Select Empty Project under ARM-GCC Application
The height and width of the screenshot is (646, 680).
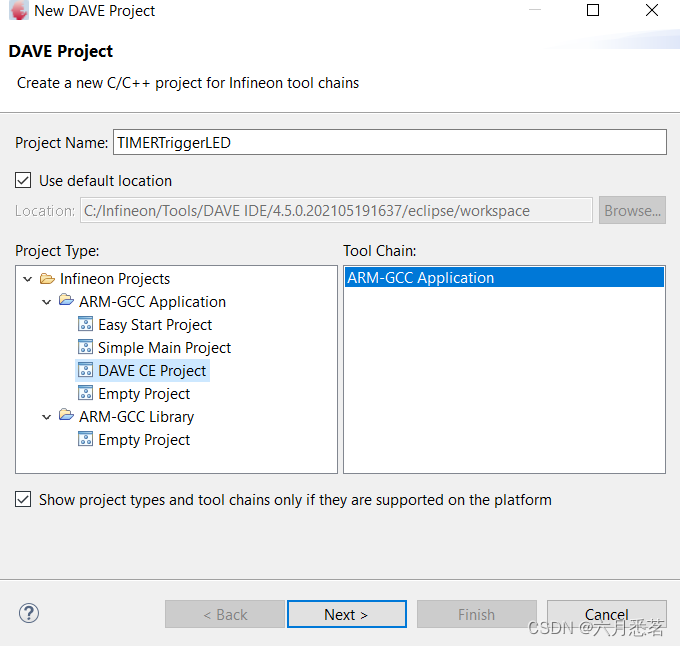coord(144,394)
